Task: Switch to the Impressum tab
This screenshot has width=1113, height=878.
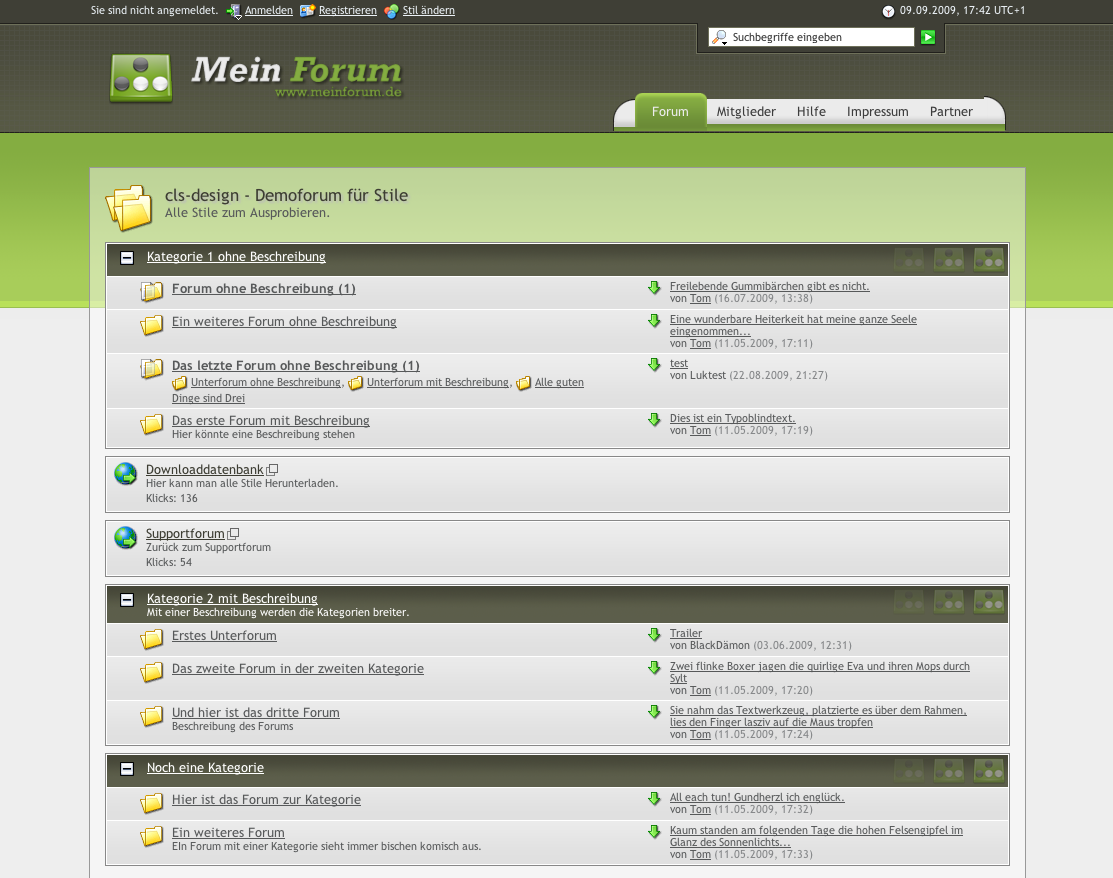Action: [877, 112]
